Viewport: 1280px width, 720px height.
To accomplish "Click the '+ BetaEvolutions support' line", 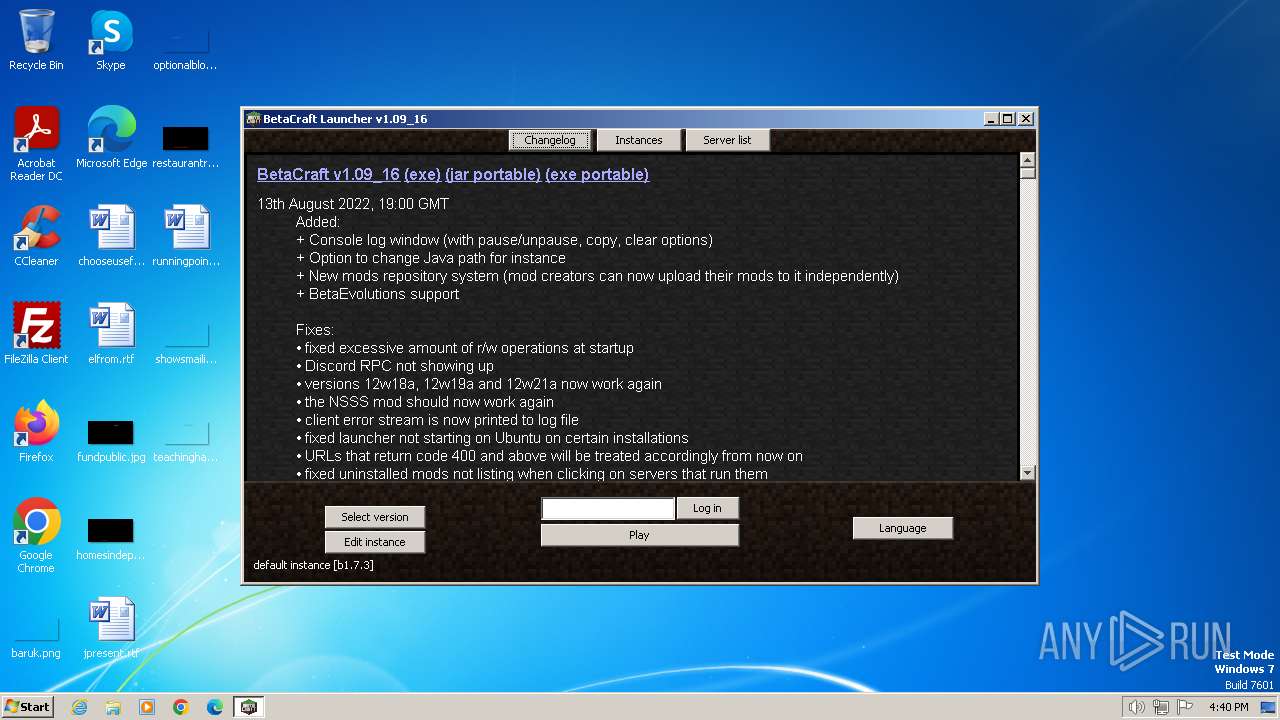I will pyautogui.click(x=378, y=294).
